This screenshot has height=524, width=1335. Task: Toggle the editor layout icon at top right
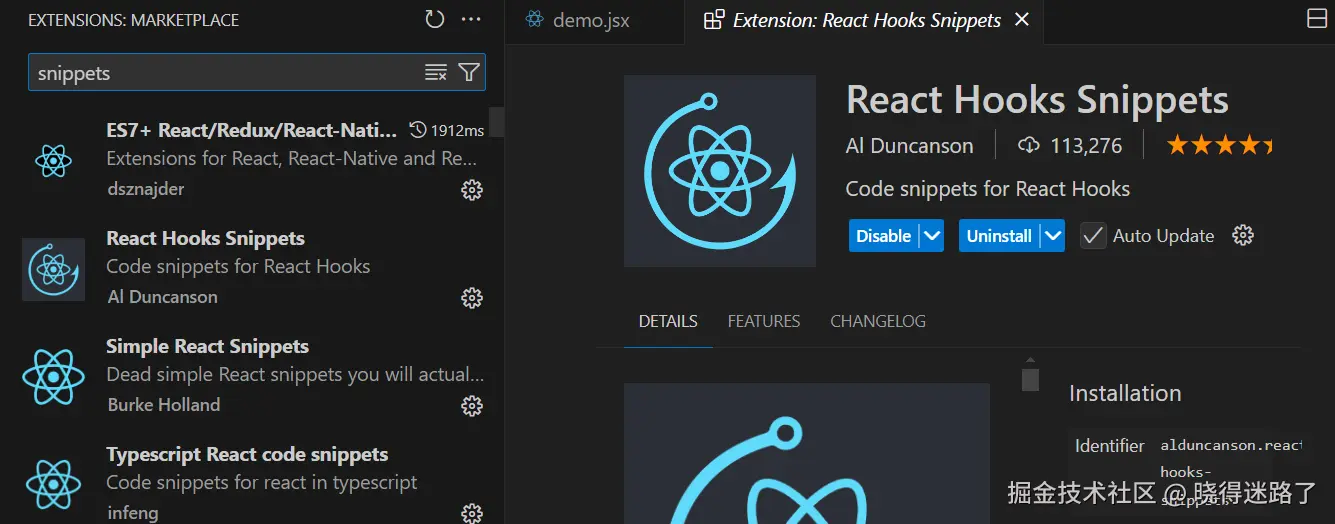pos(1317,19)
